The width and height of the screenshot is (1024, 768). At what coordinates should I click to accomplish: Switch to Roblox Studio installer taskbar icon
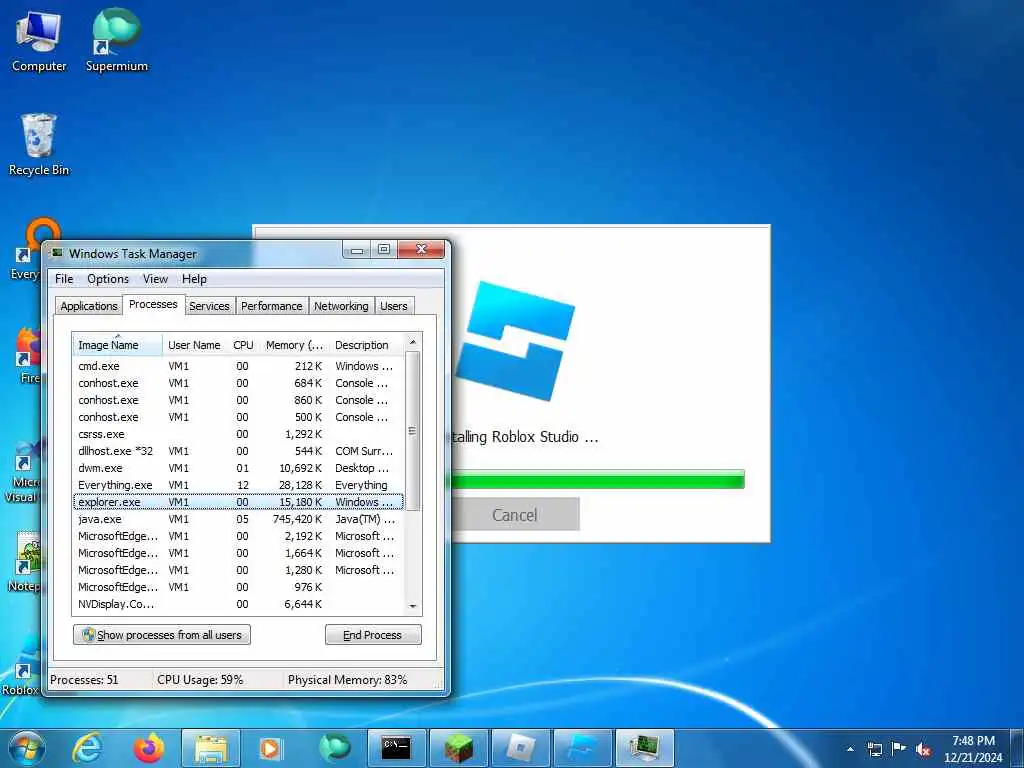583,748
